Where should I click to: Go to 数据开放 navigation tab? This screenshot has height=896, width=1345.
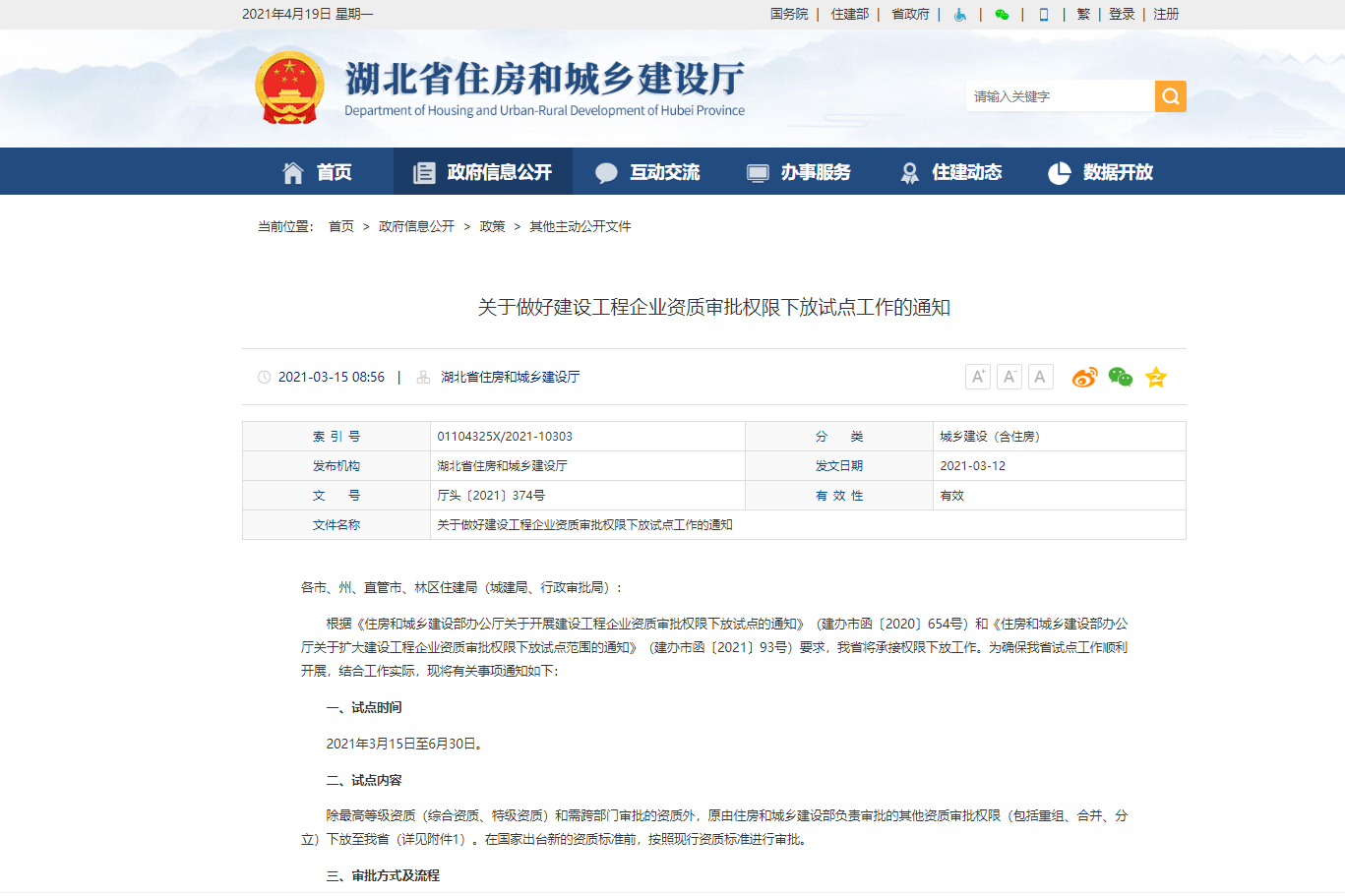click(x=1100, y=172)
